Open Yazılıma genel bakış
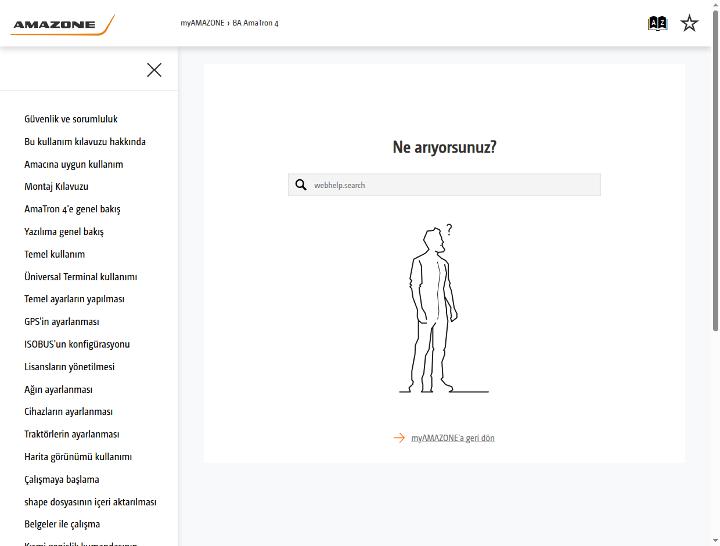 (x=64, y=231)
